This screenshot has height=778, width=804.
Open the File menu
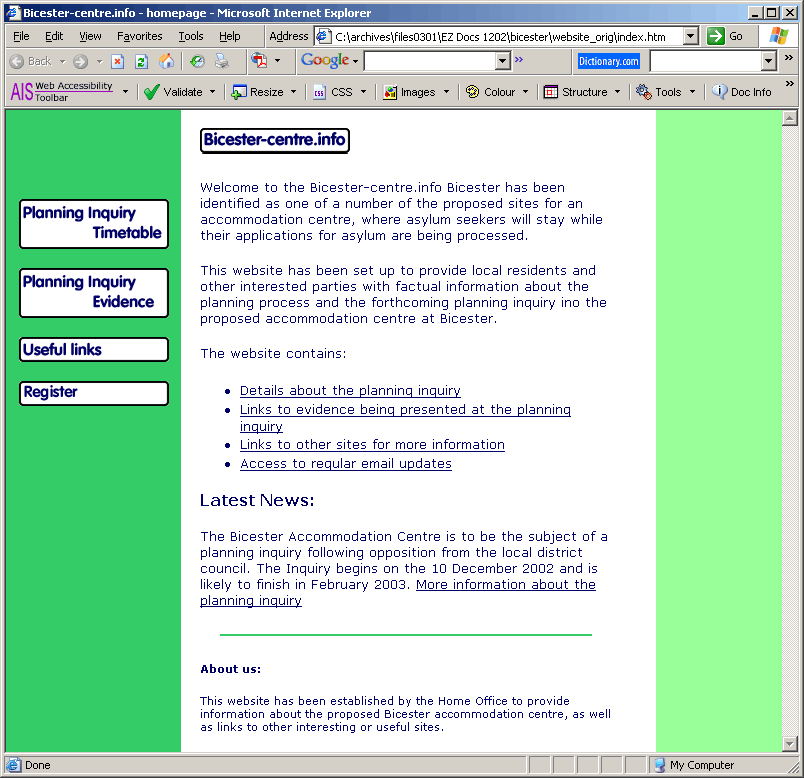(x=21, y=36)
